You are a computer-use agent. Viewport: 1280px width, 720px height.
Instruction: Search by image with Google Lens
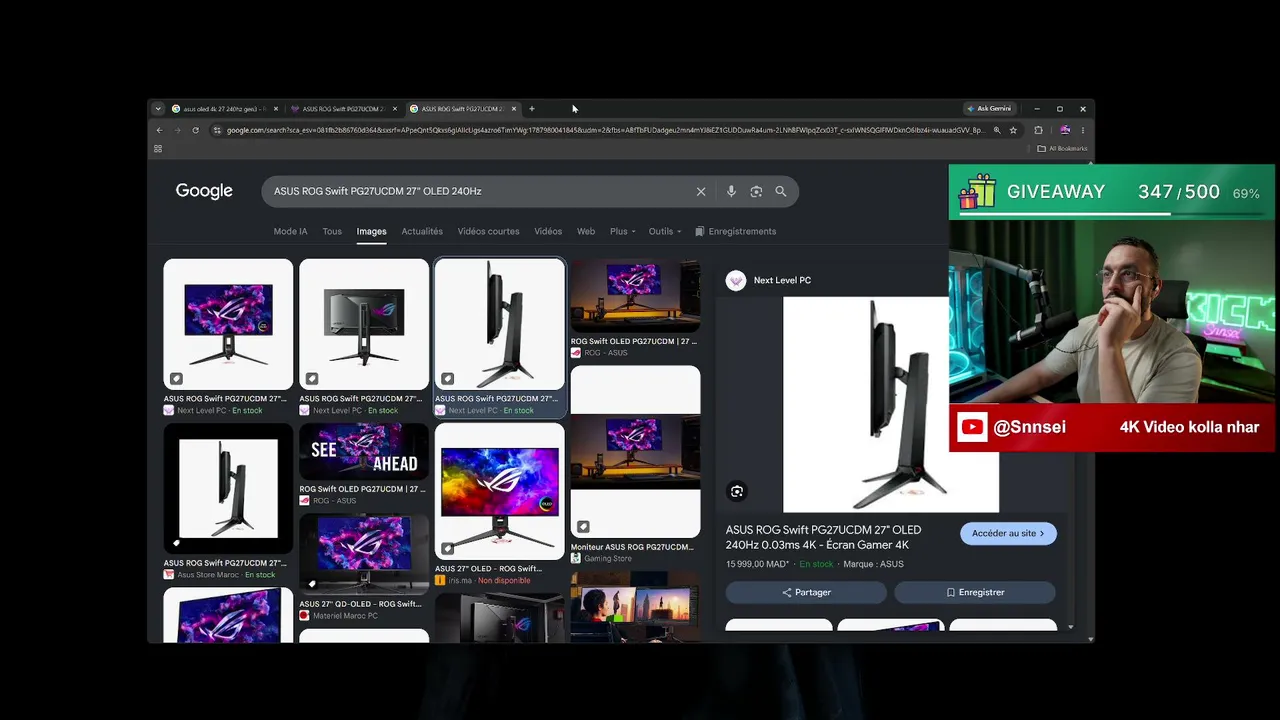(x=756, y=191)
